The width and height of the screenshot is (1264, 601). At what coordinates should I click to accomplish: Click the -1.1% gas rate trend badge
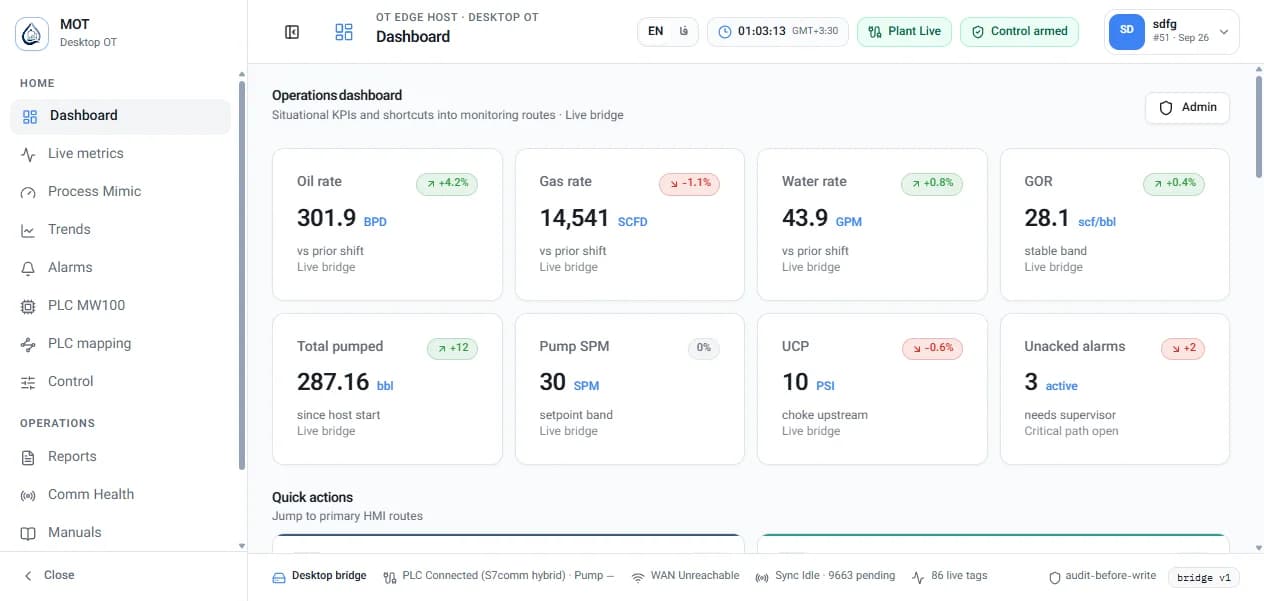pos(690,184)
